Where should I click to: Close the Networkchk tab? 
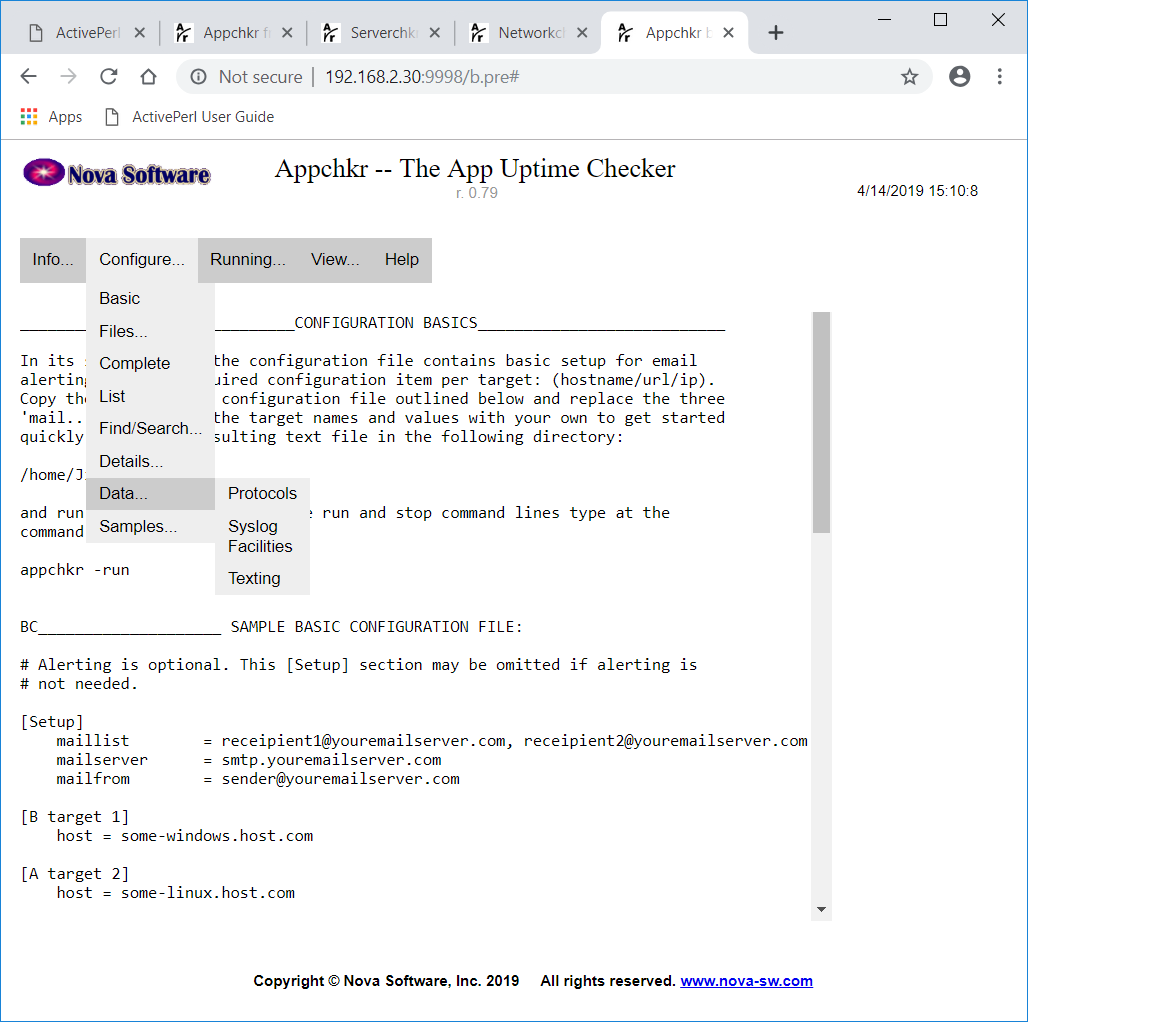(582, 32)
